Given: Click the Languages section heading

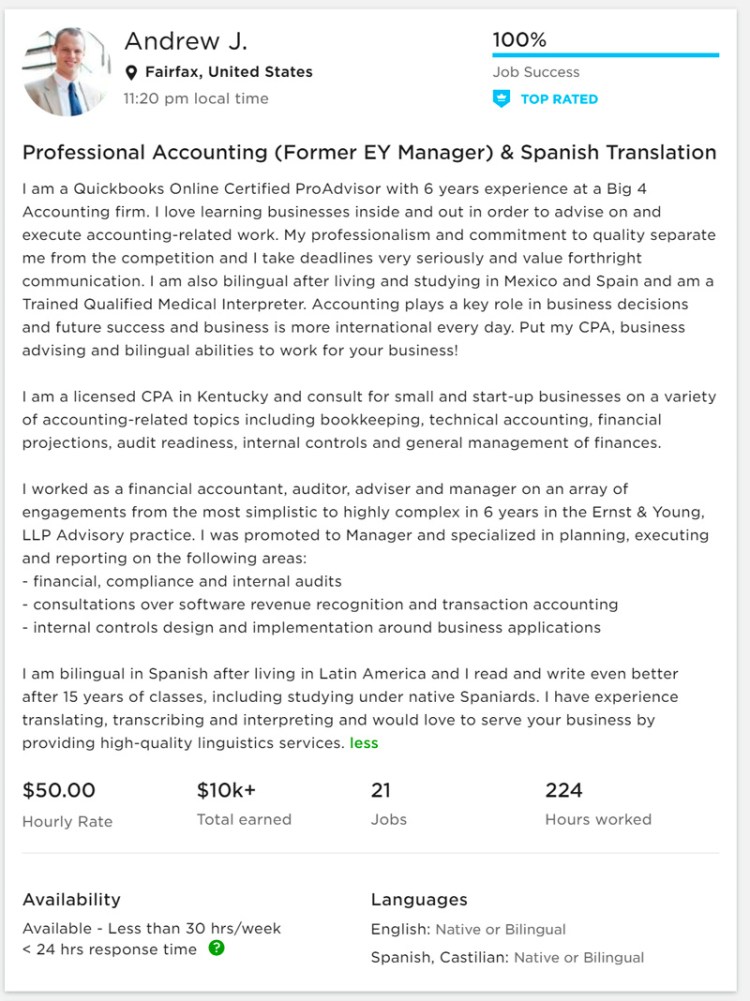Looking at the screenshot, I should (x=420, y=899).
